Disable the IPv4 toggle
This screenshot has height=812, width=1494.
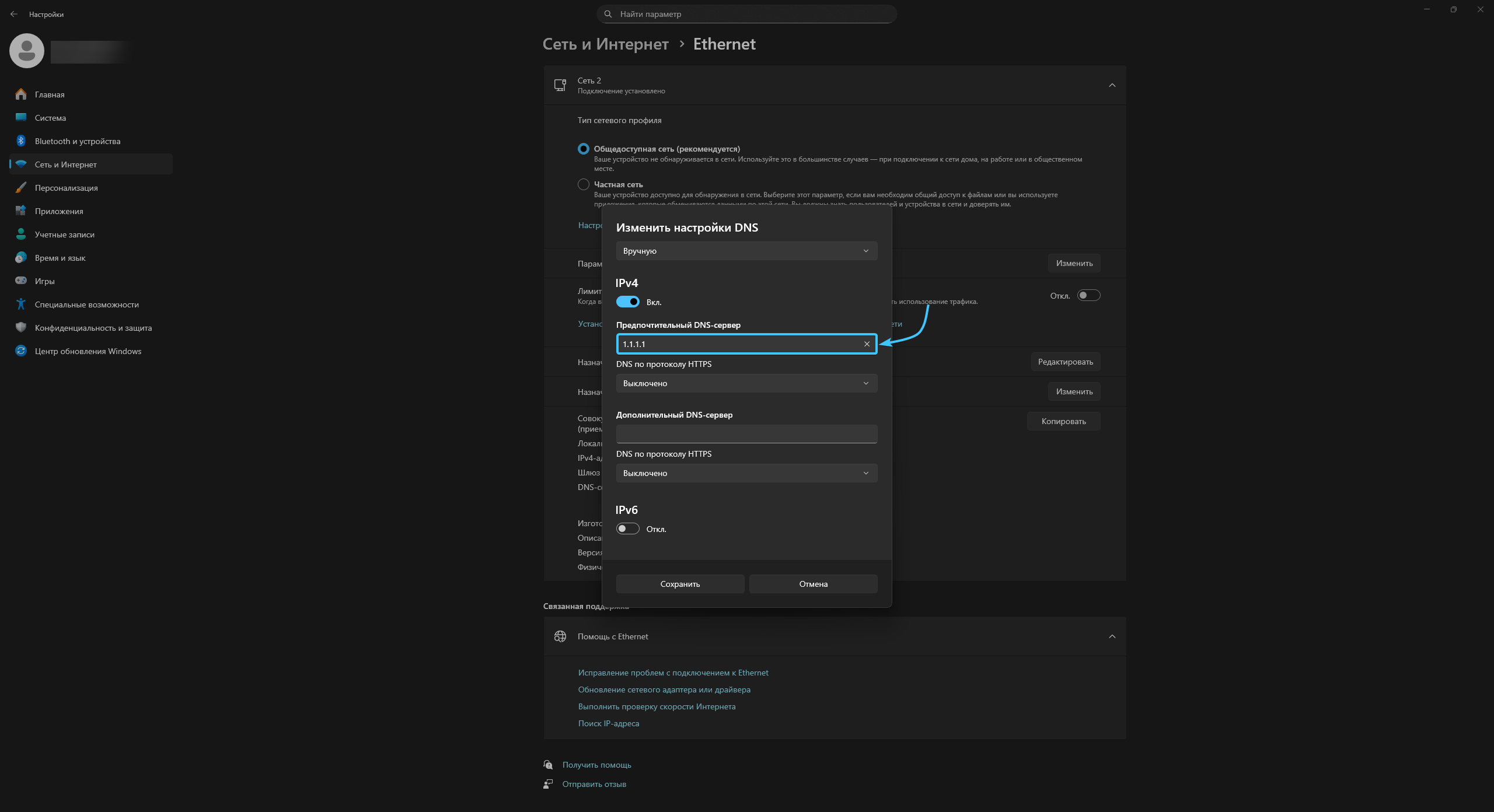628,302
